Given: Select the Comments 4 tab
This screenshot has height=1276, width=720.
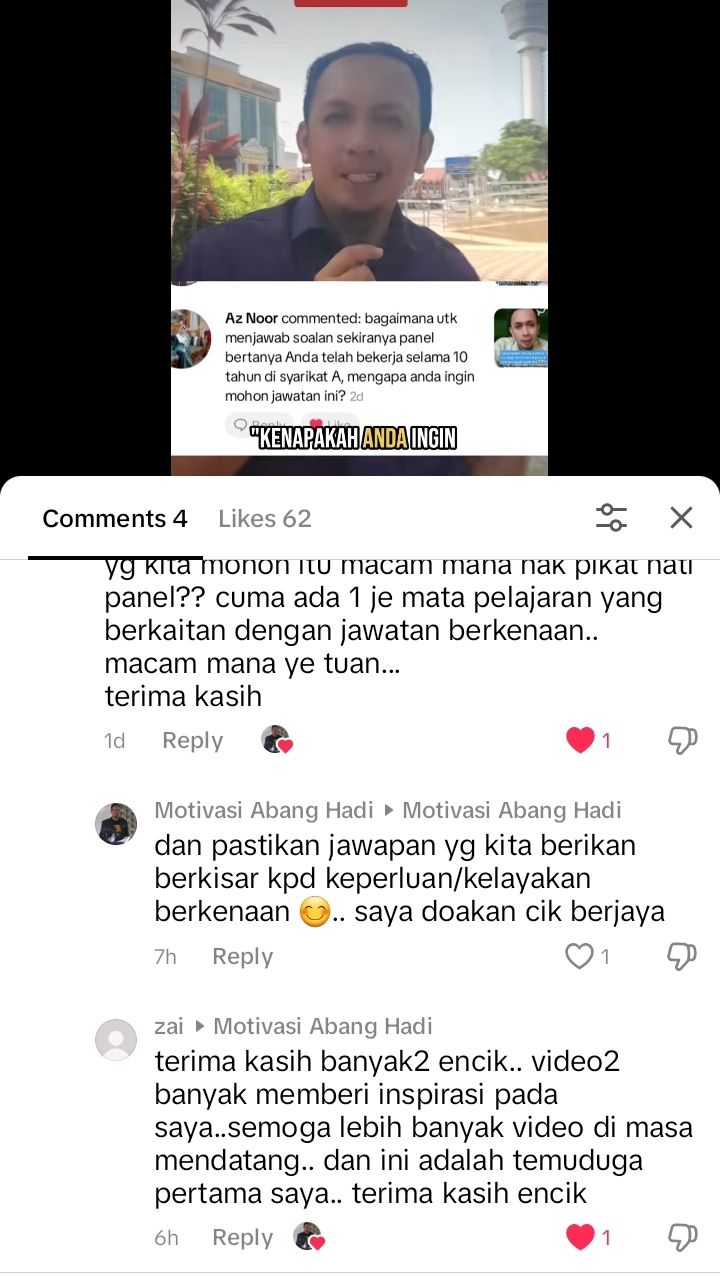Looking at the screenshot, I should pos(115,518).
